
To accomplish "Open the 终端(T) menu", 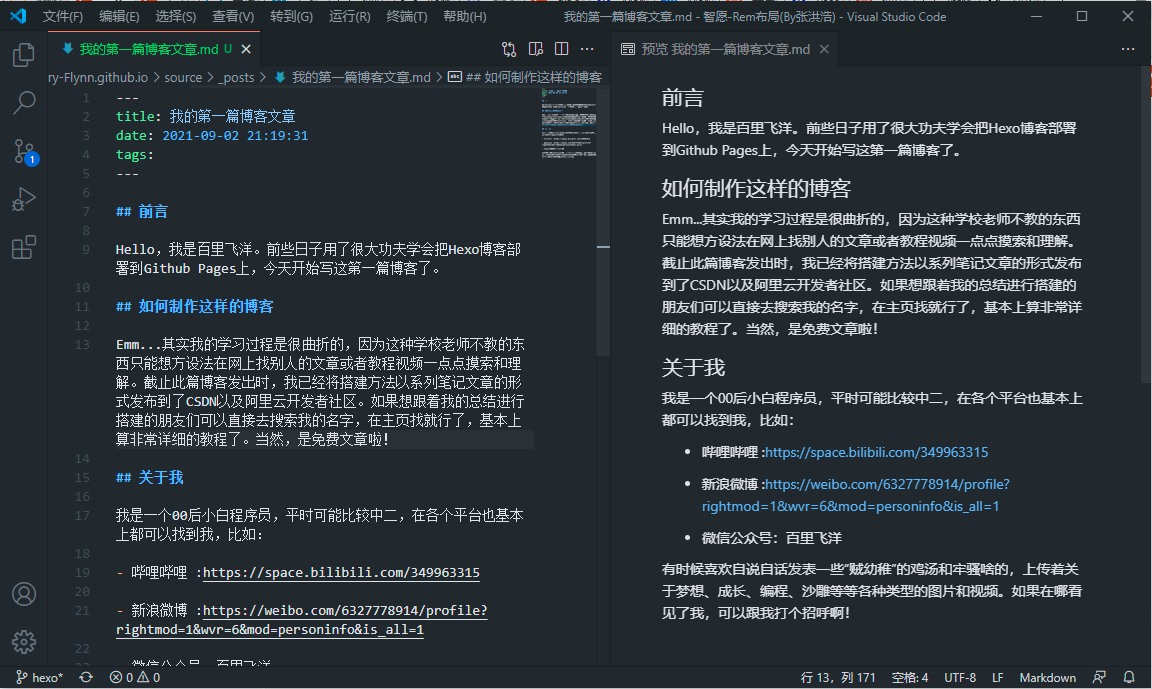I will (406, 16).
